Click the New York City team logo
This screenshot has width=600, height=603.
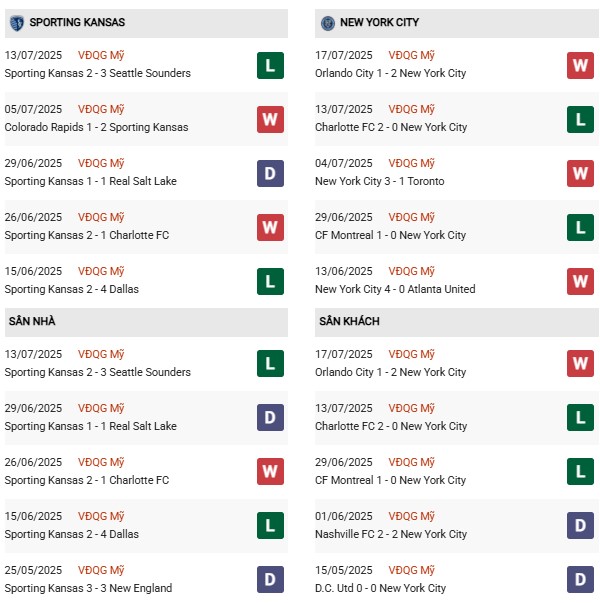(327, 22)
